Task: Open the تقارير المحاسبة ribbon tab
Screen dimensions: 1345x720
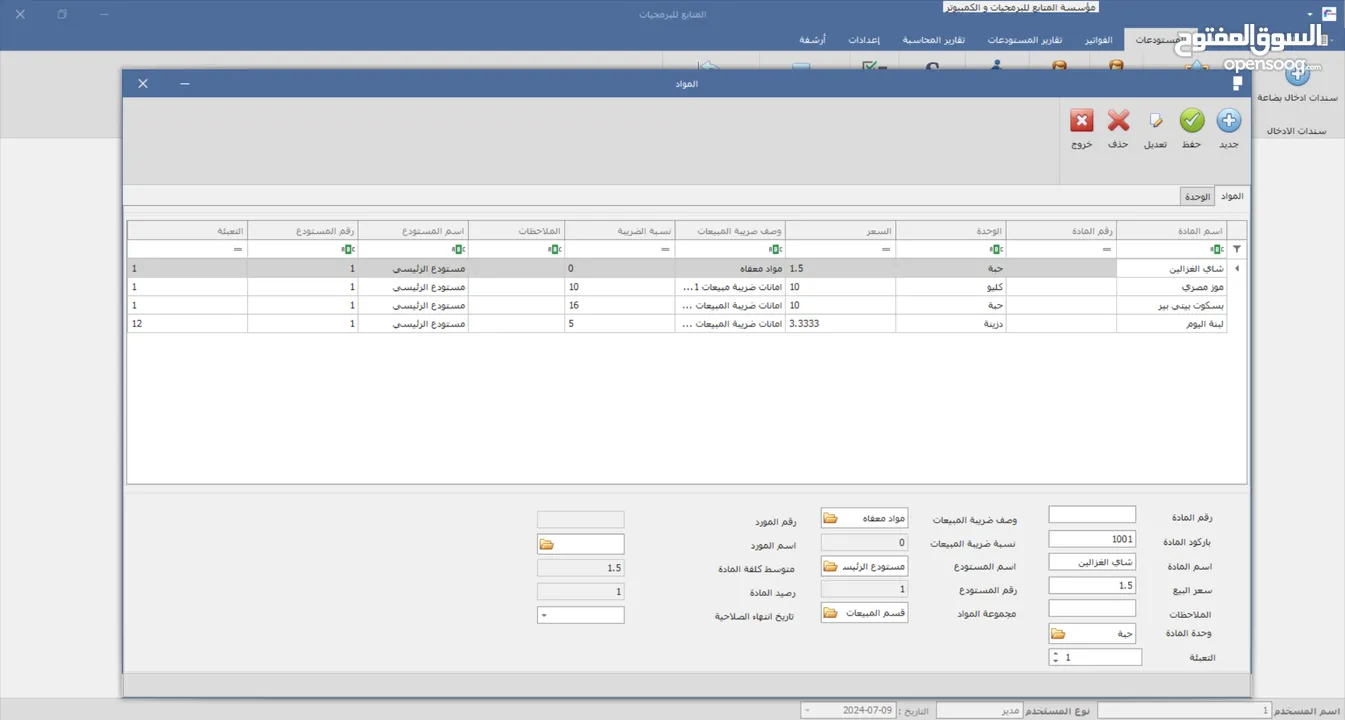Action: click(934, 40)
